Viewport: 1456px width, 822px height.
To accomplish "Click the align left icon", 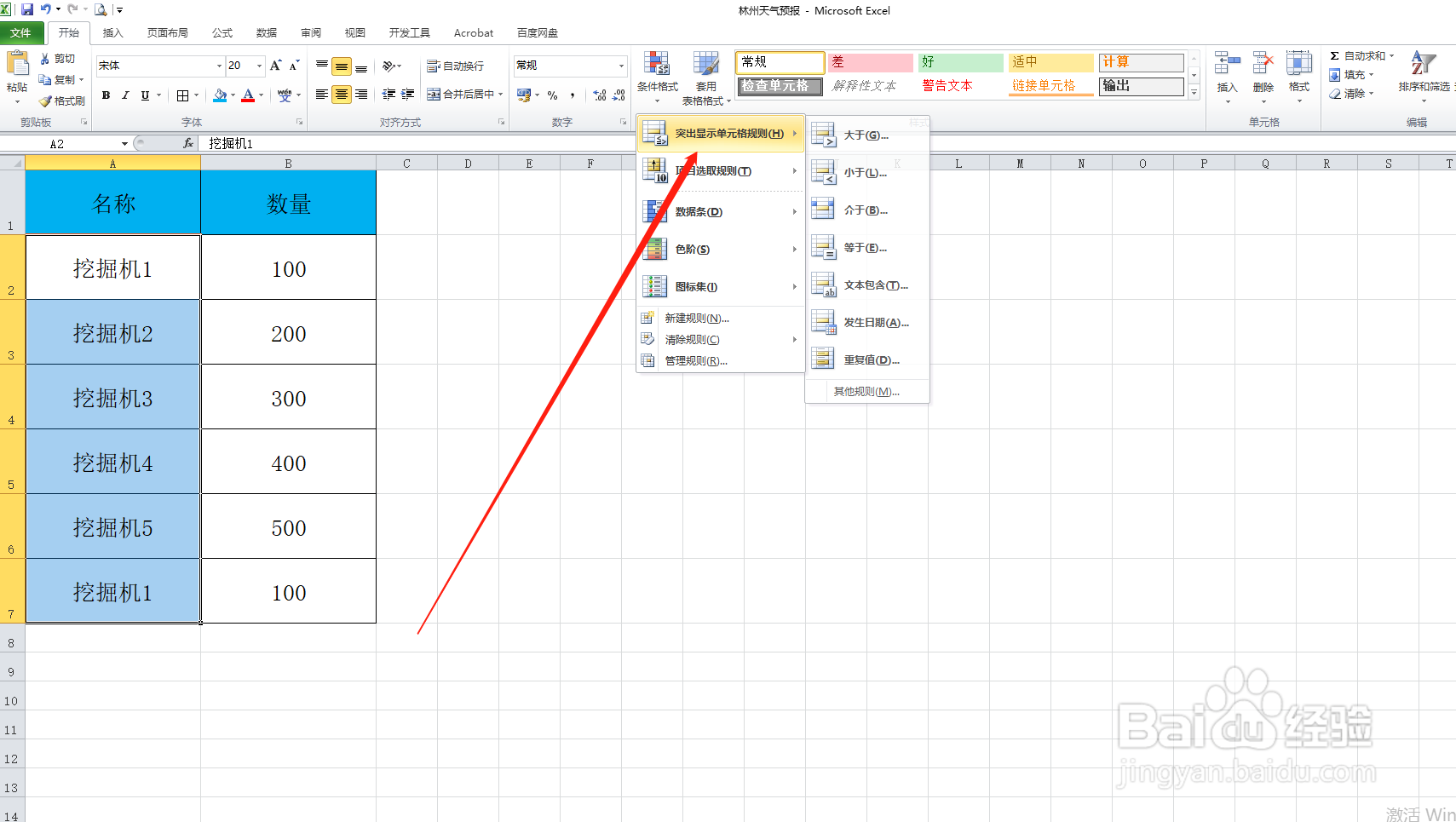I will tap(322, 95).
